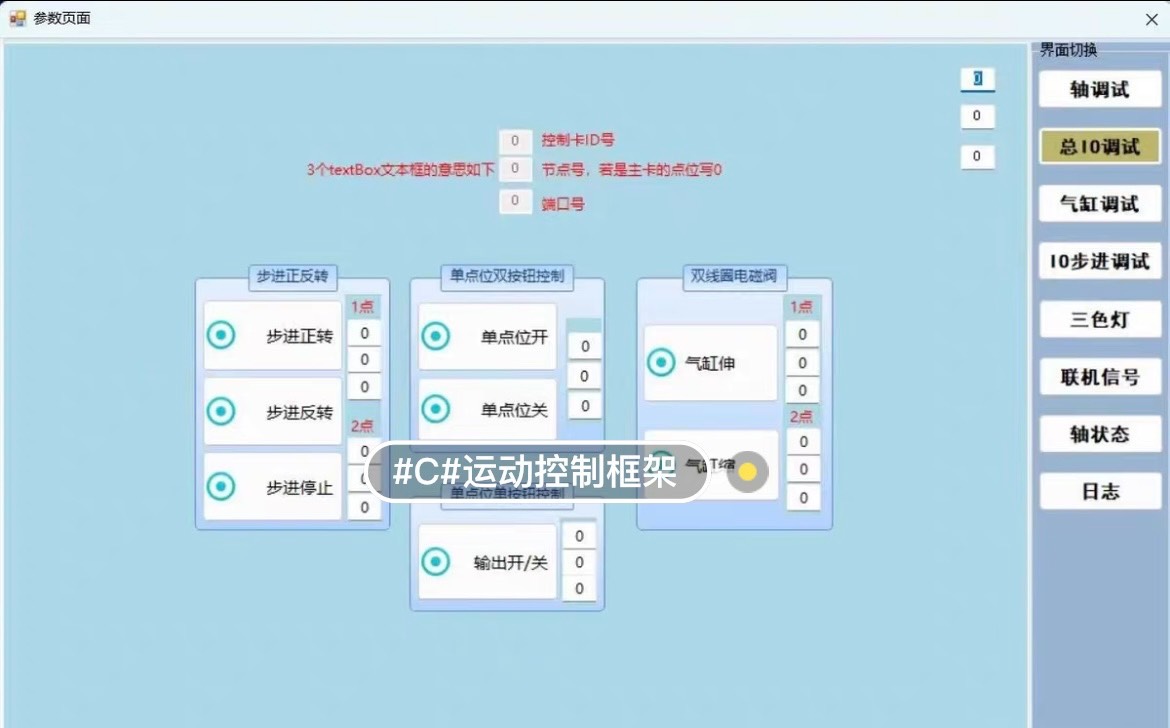Open the 气缸调试 panel

pyautogui.click(x=1100, y=203)
